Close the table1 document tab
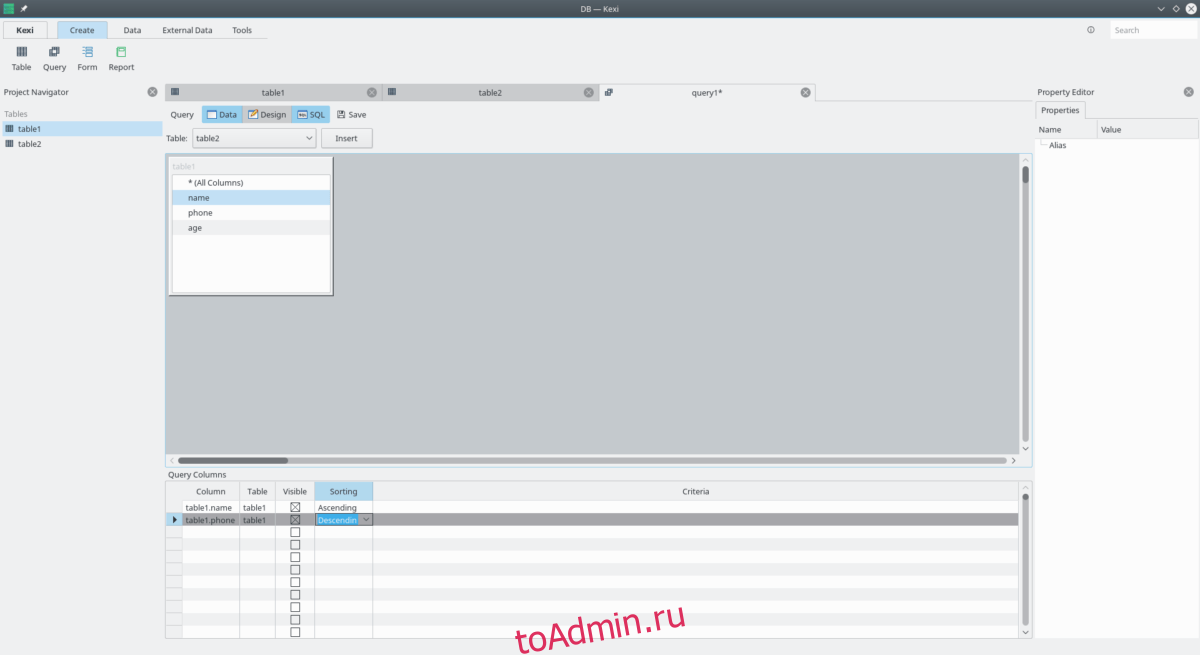Screen dimensions: 1200x655 tap(372, 92)
